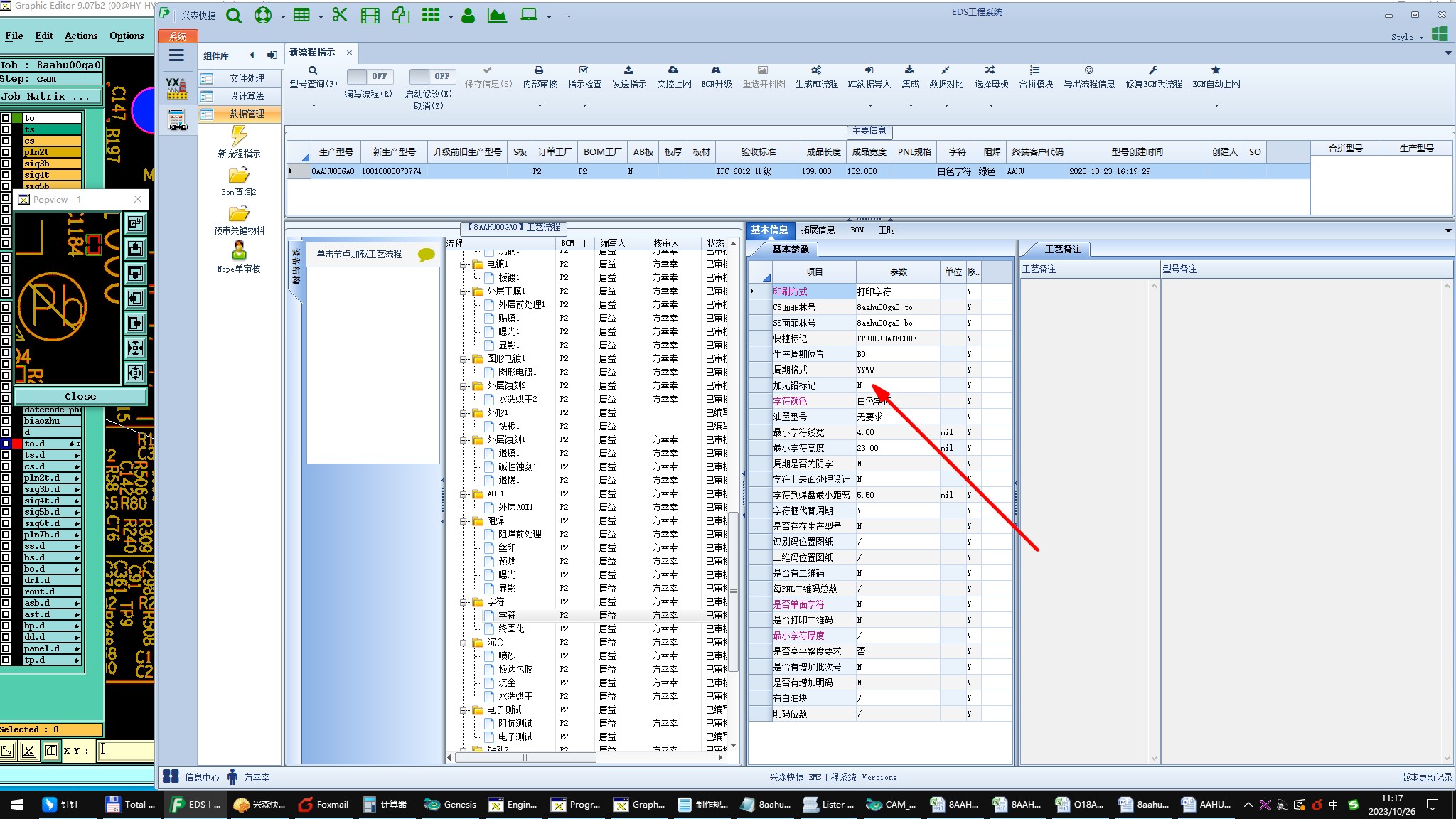Viewport: 1456px width, 819px height.
Task: Click the Popview pan up icon
Action: click(135, 248)
